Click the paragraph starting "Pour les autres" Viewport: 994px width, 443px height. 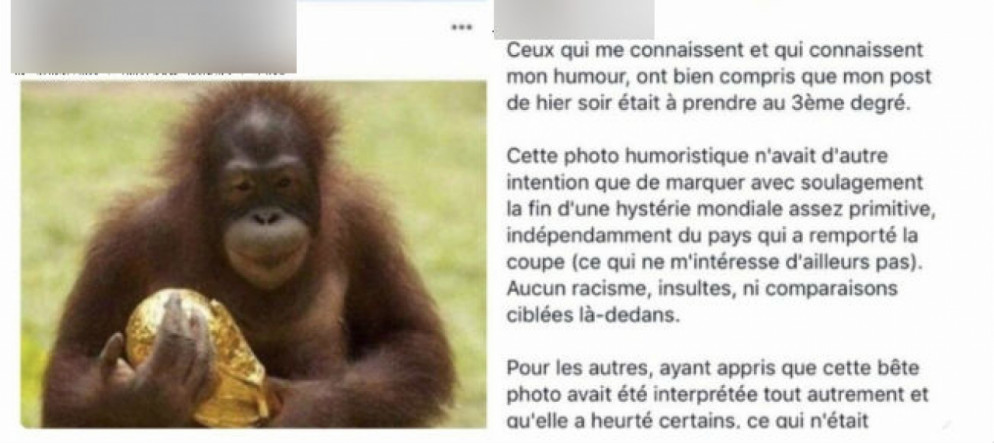click(x=716, y=395)
